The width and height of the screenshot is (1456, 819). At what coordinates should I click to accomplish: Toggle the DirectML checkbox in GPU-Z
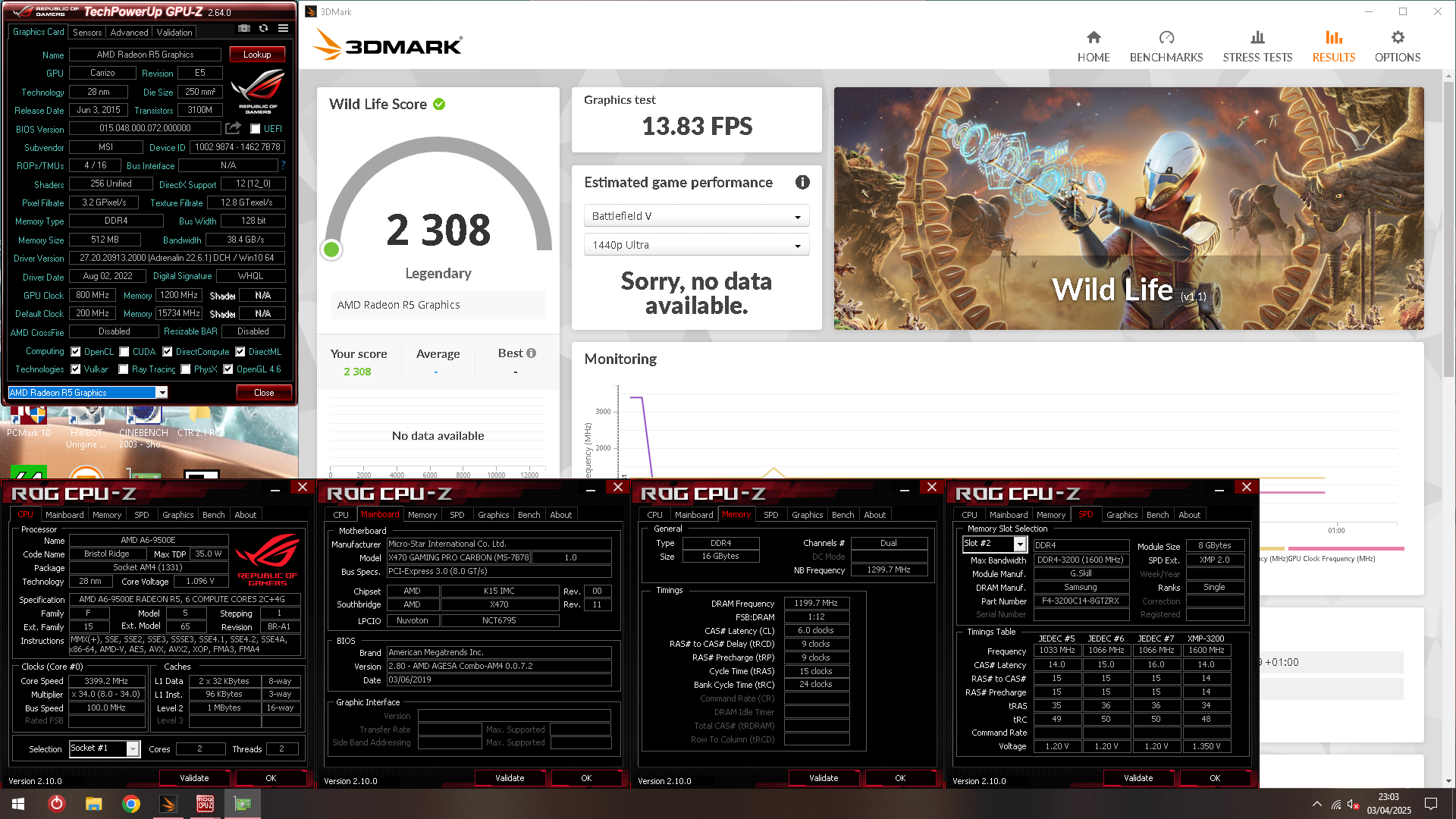[240, 352]
